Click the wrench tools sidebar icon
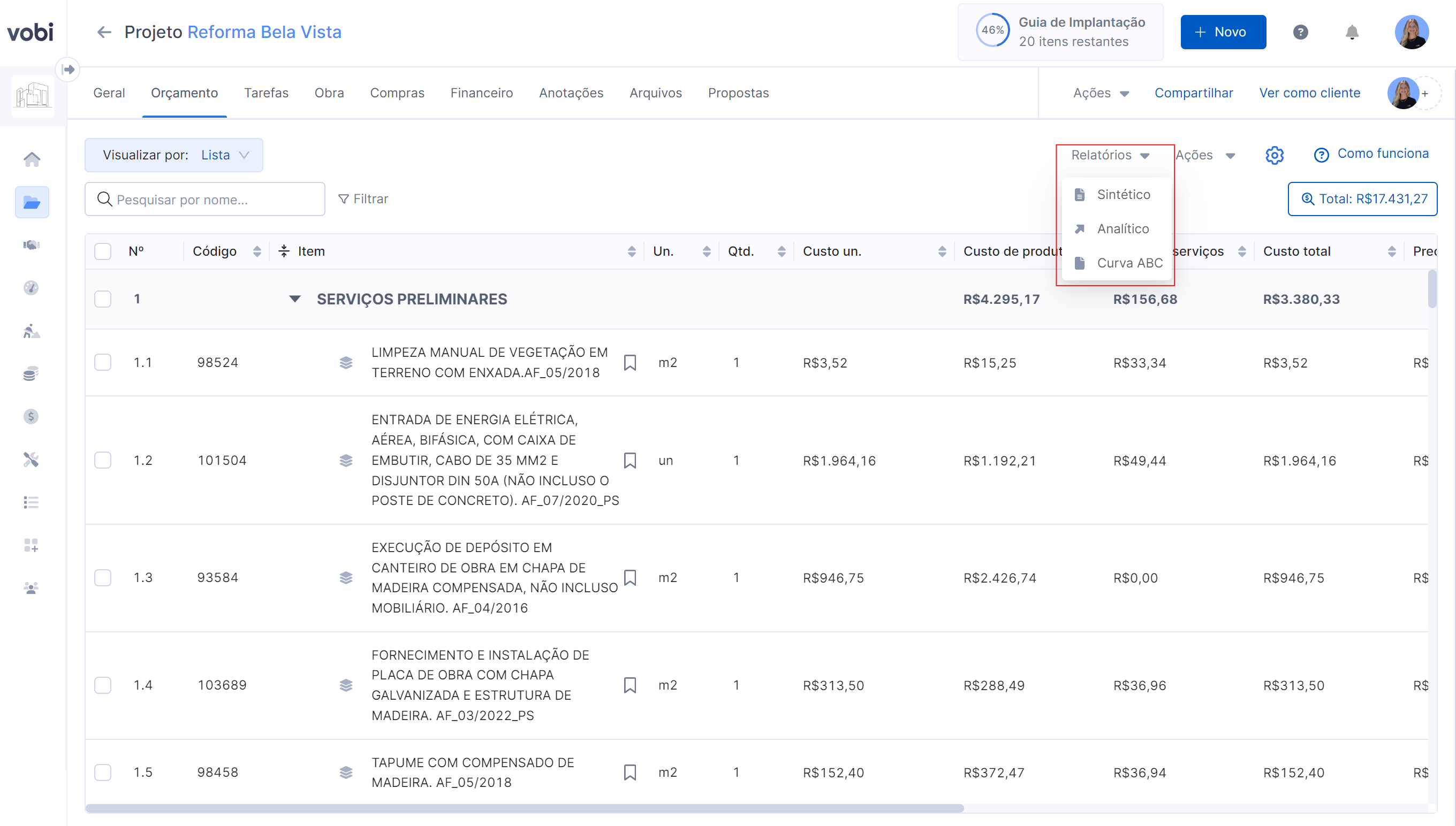Viewport: 1456px width, 826px height. (x=31, y=460)
